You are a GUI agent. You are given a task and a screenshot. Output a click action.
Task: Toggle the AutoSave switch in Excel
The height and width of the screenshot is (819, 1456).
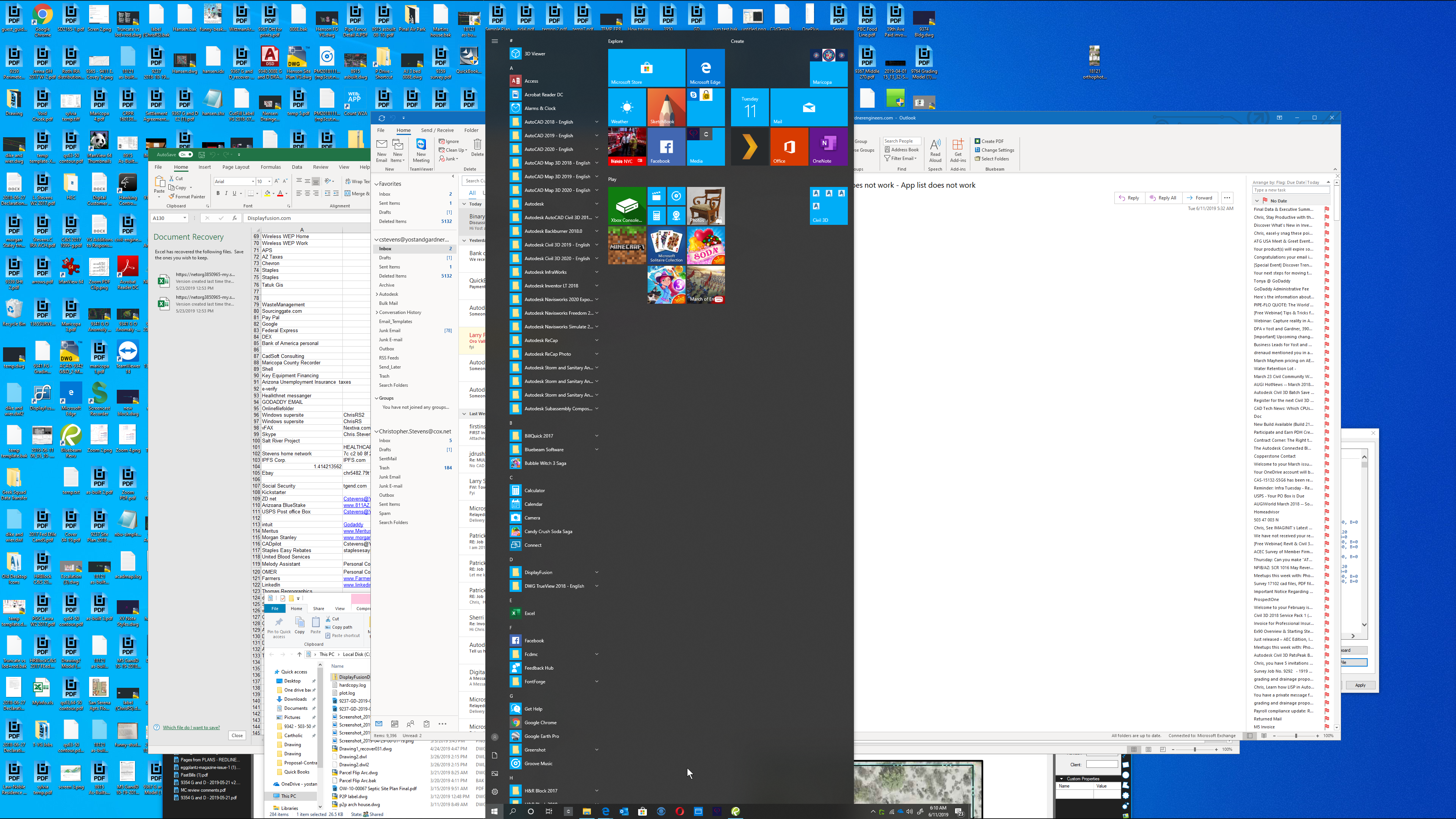point(186,154)
